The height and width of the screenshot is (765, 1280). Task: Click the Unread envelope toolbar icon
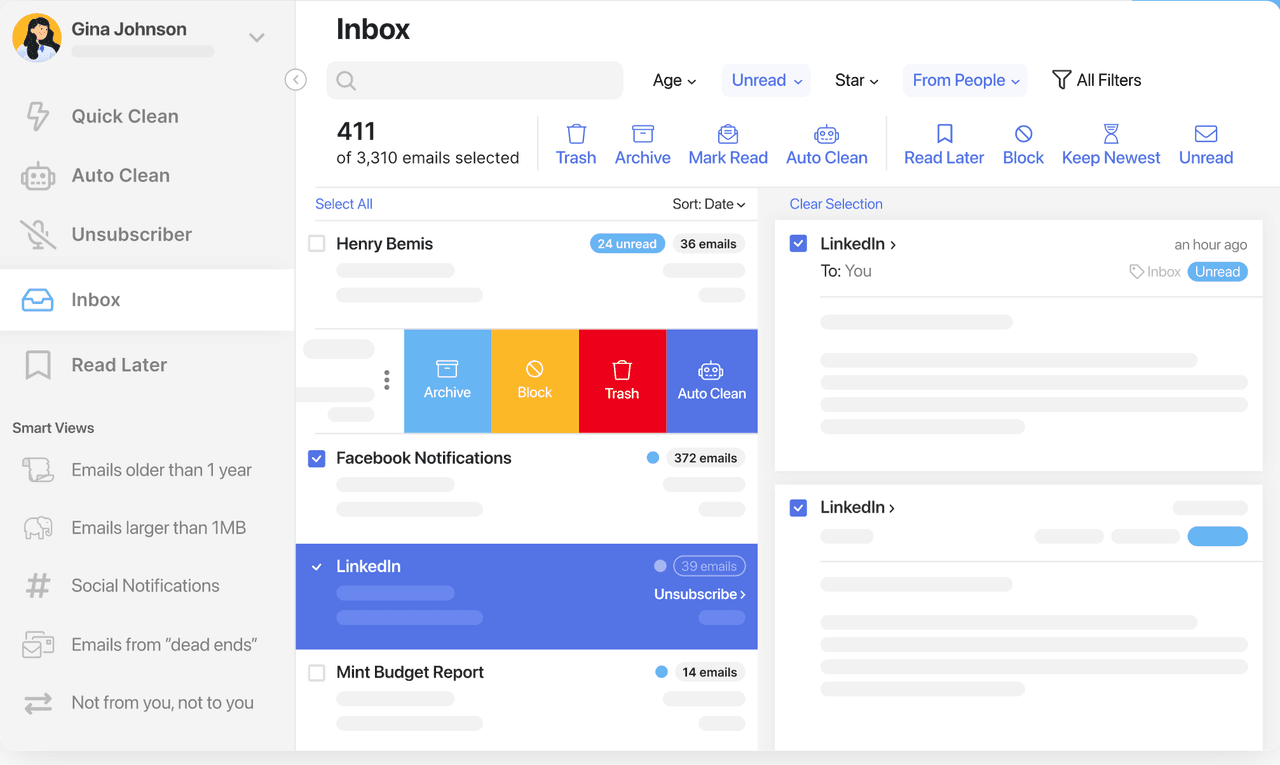point(1206,134)
